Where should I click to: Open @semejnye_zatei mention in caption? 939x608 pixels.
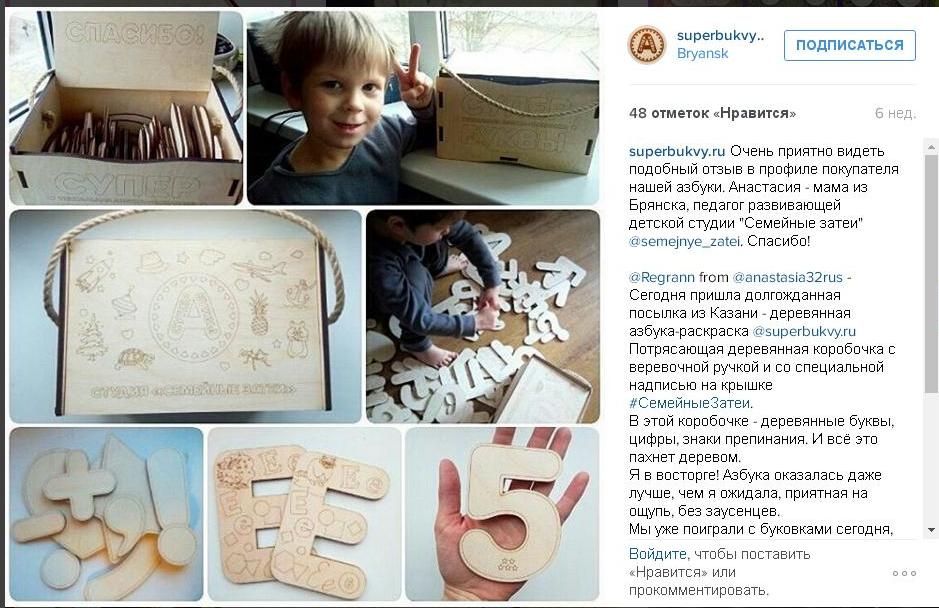click(684, 241)
